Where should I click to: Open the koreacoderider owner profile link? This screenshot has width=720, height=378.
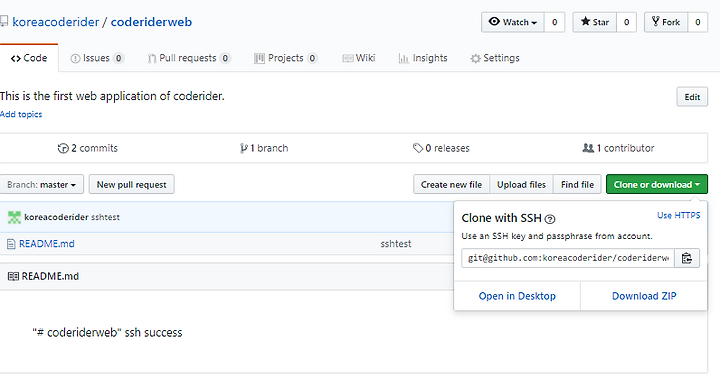point(56,22)
